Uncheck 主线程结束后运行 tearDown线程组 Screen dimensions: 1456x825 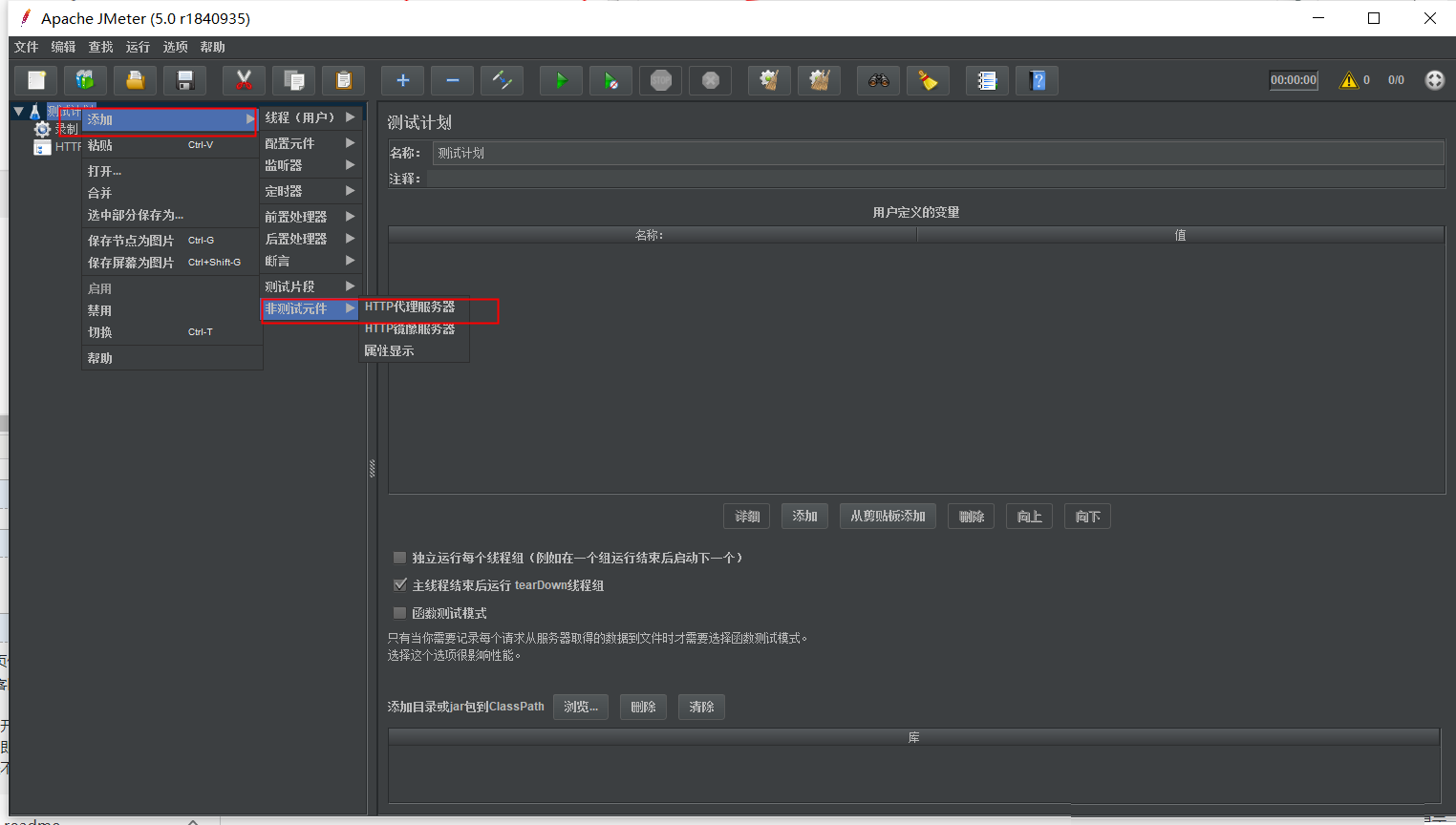pos(400,585)
